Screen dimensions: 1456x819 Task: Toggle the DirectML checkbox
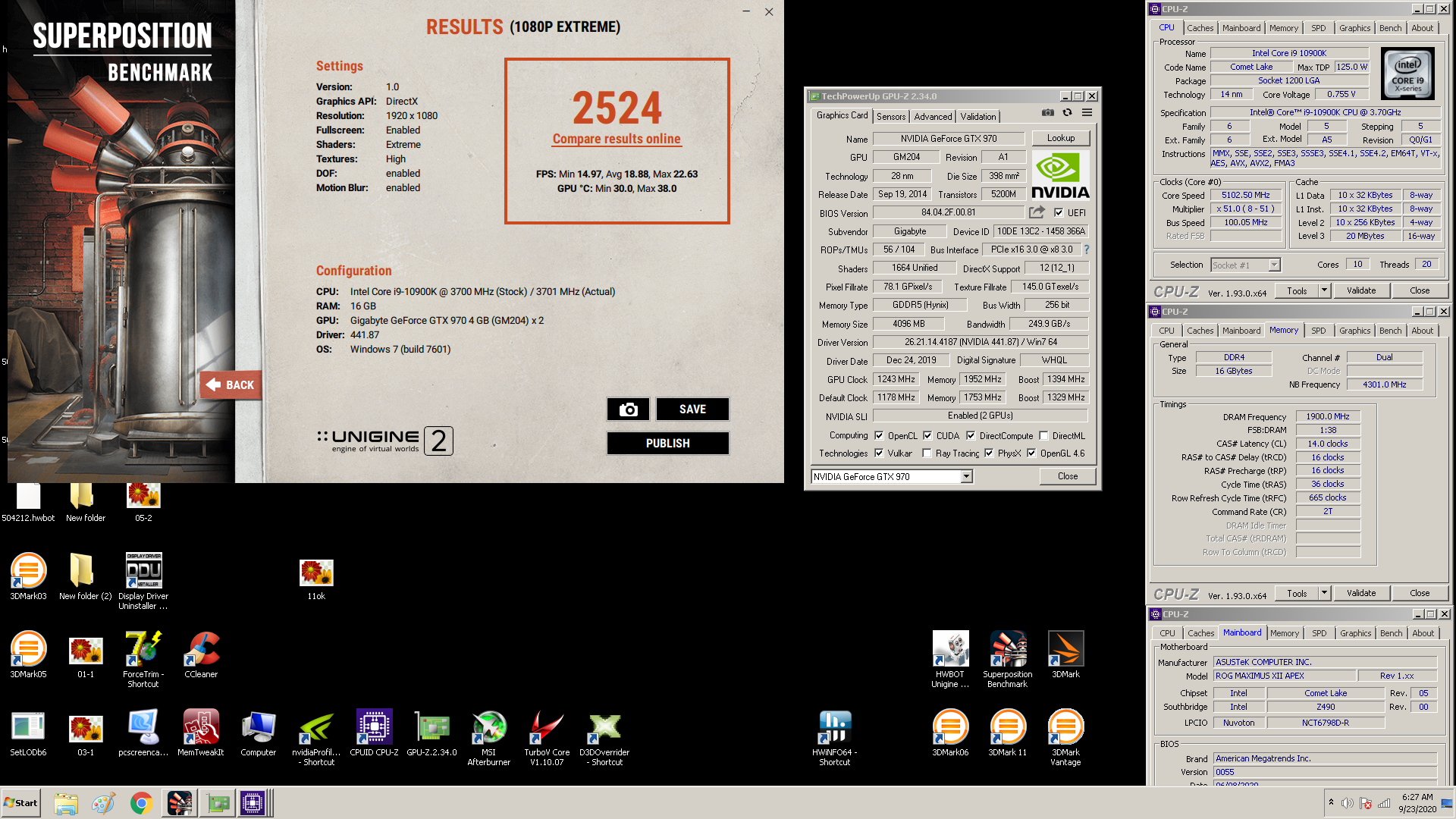tap(1043, 436)
